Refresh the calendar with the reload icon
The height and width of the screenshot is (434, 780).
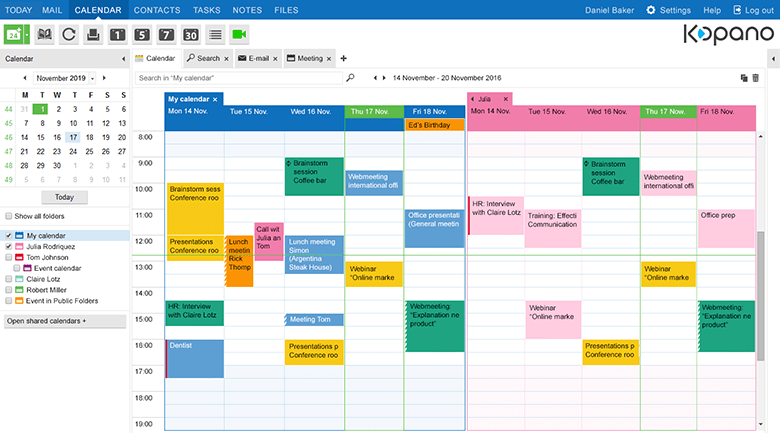coord(69,34)
